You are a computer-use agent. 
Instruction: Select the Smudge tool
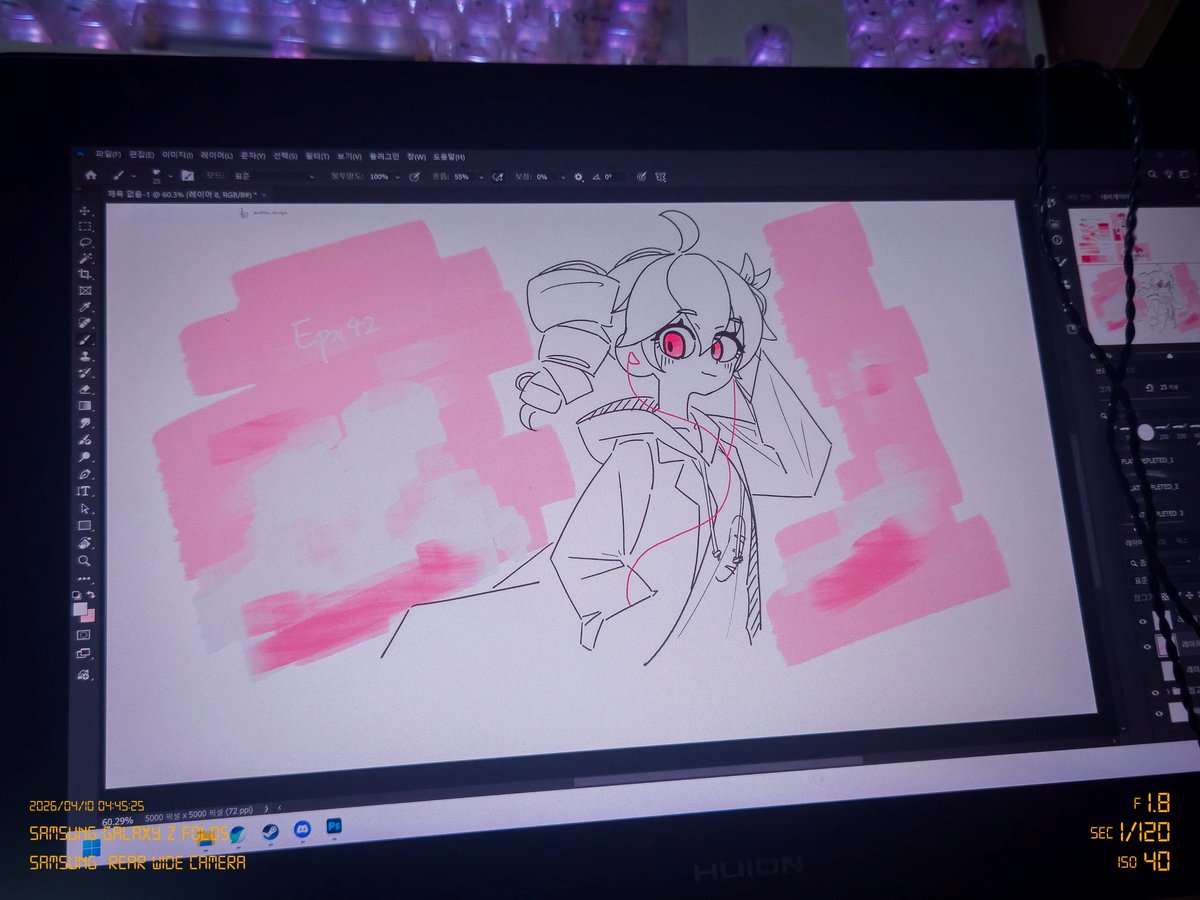coord(85,423)
